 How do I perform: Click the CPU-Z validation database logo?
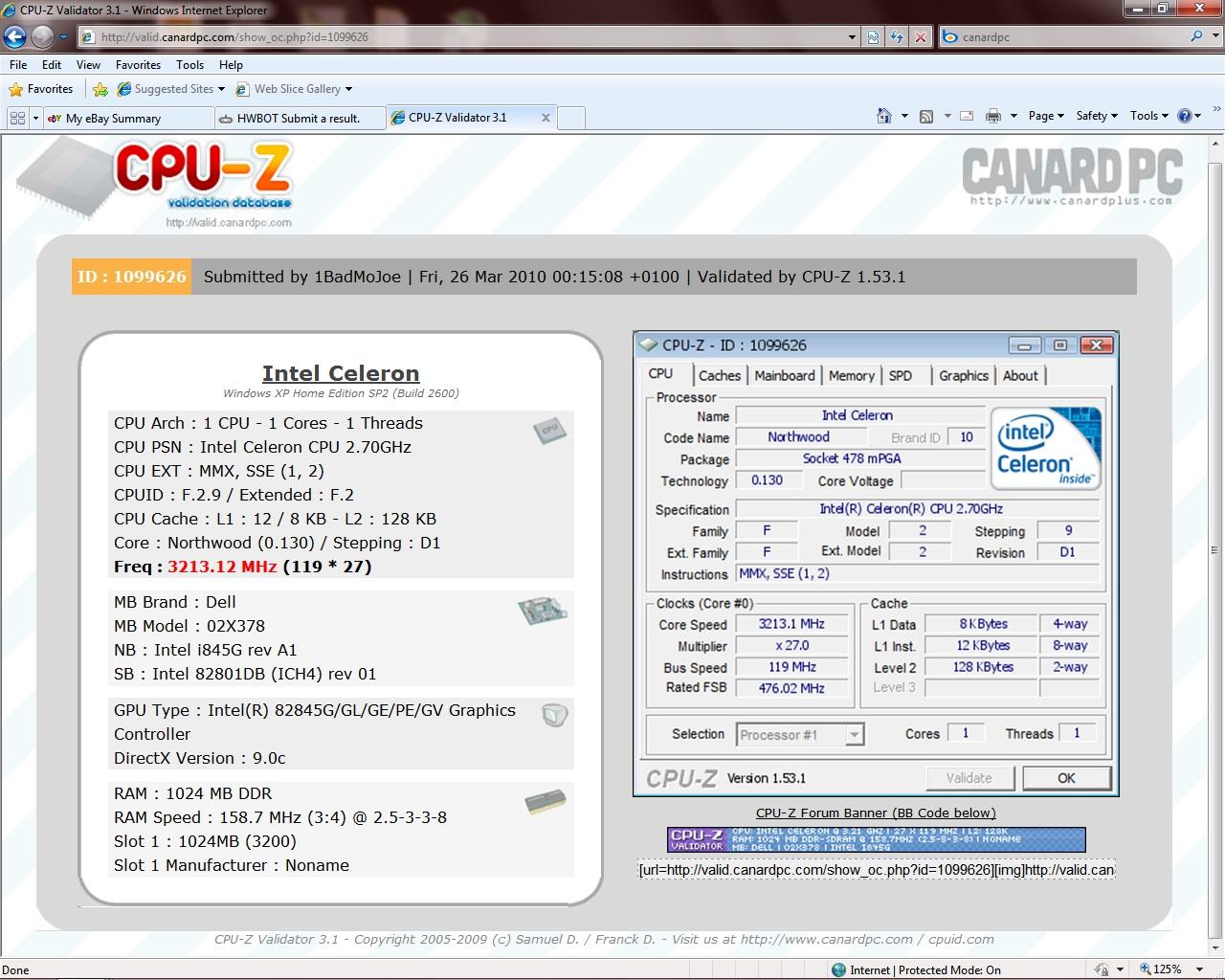click(x=155, y=182)
